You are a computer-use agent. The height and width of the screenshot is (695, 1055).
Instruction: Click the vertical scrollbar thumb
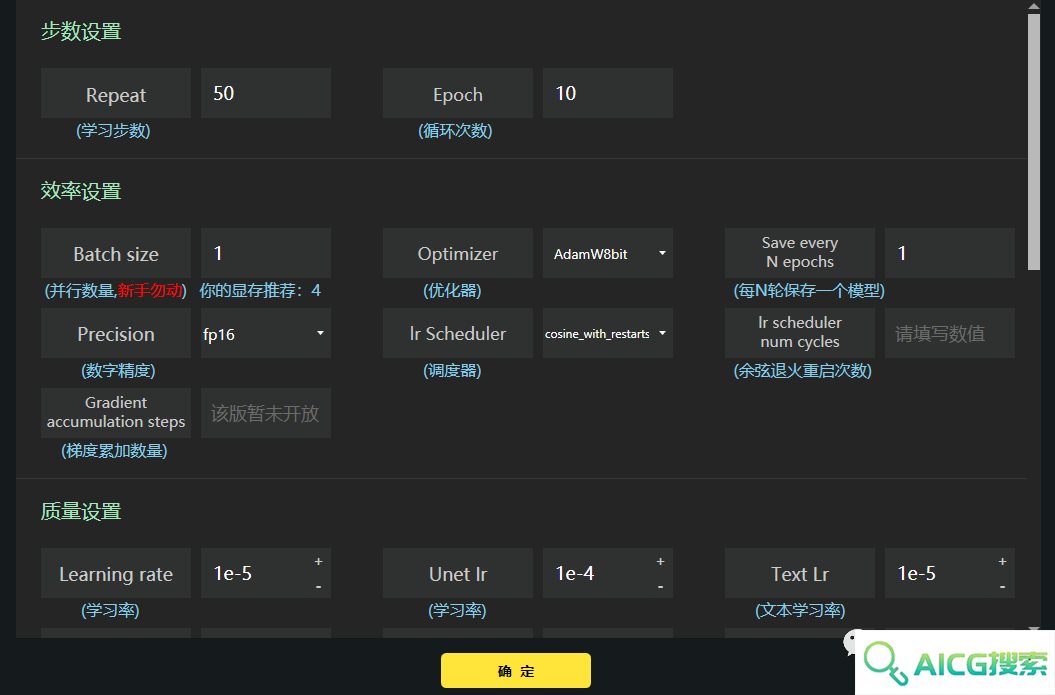pos(1033,141)
